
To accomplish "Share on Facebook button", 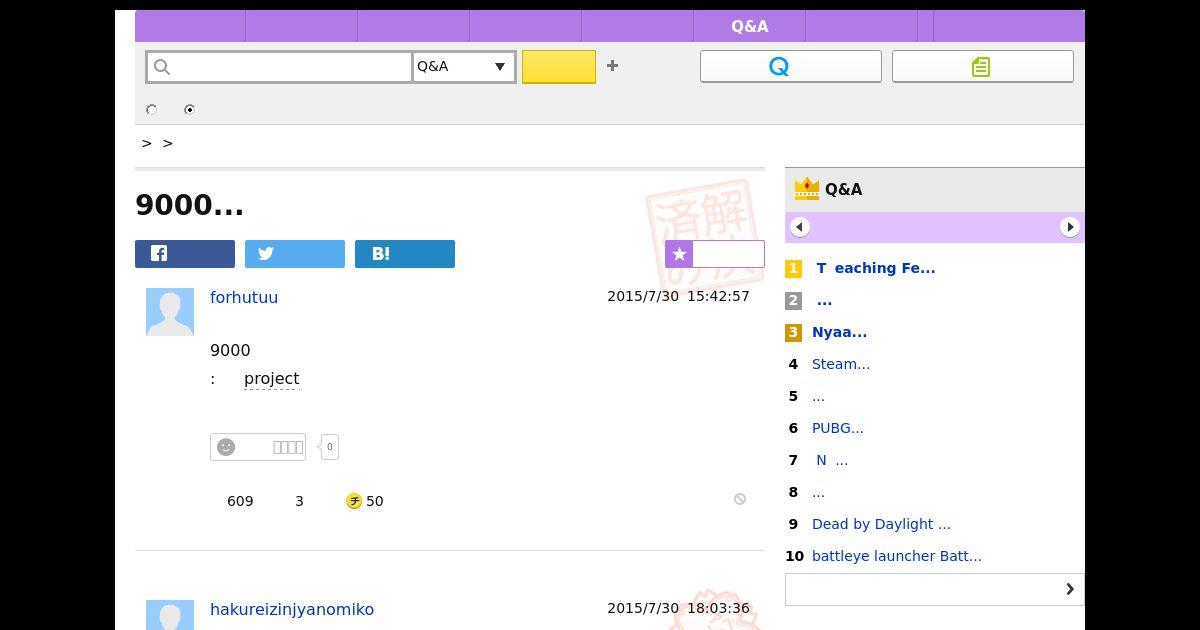I will pos(185,254).
